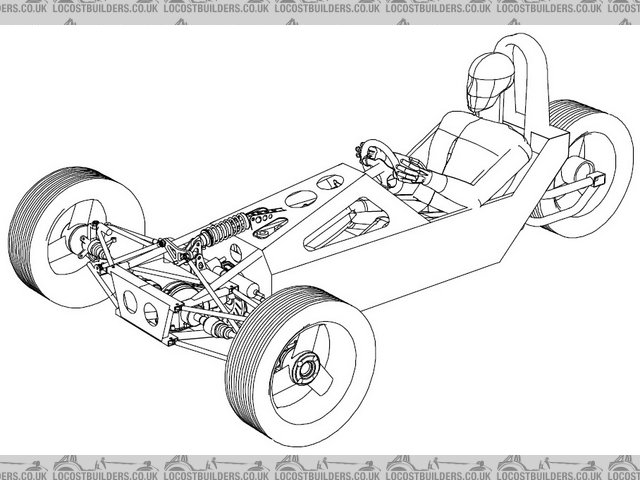Click the small oval hole beside the coilover
Viewport: 640px width, 480px height.
pyautogui.click(x=269, y=233)
